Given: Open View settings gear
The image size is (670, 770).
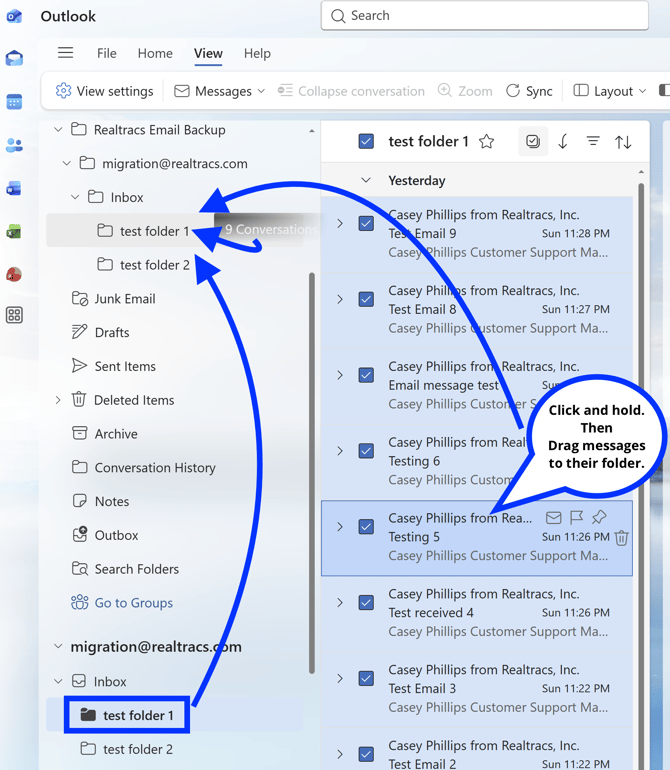Looking at the screenshot, I should (104, 91).
